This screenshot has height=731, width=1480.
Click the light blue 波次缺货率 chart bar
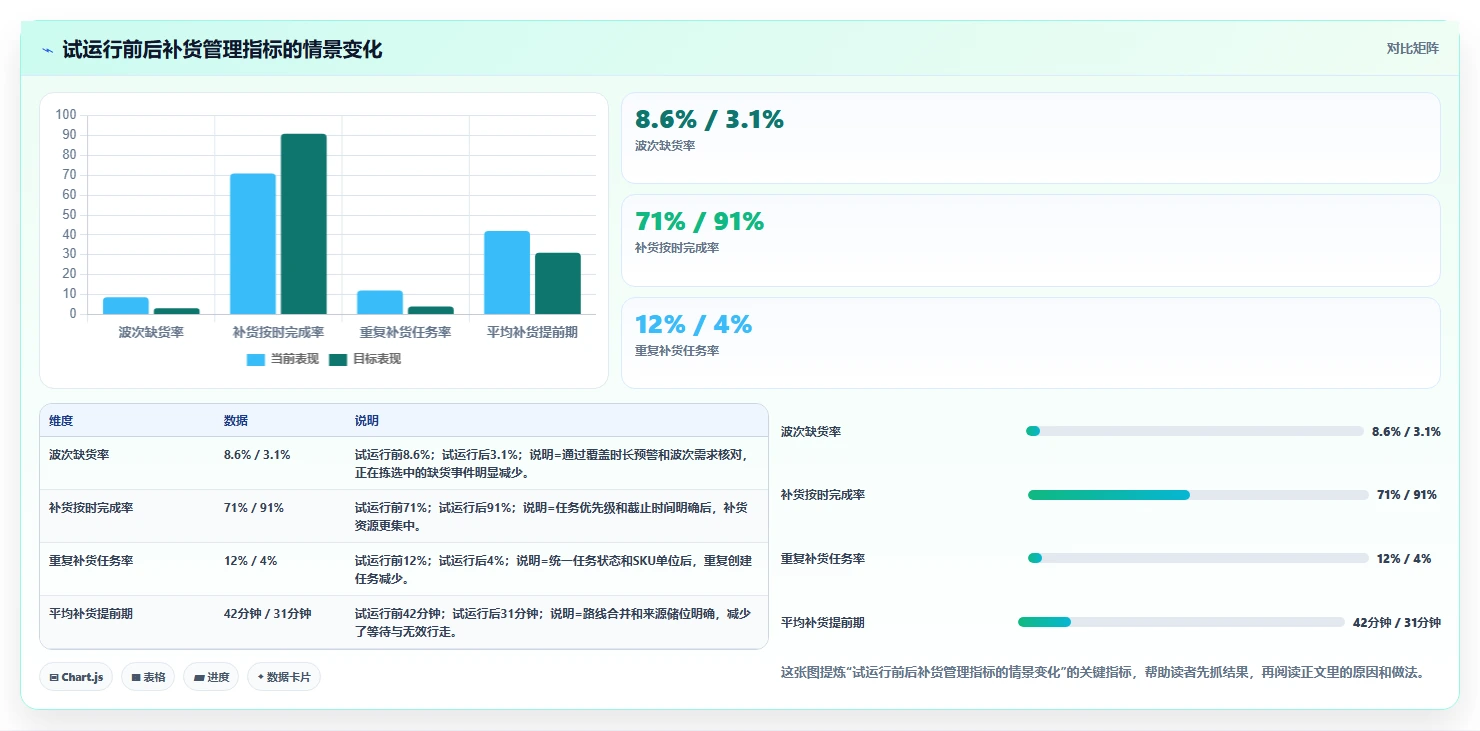pyautogui.click(x=126, y=306)
